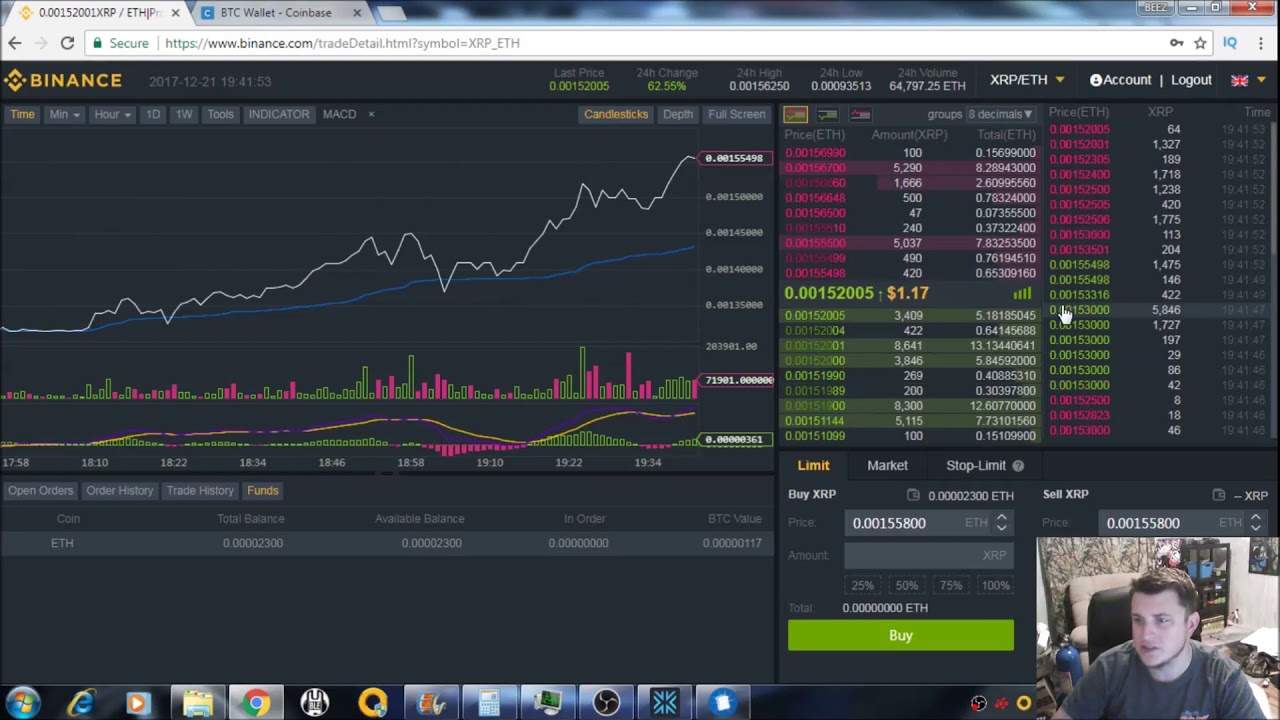The height and width of the screenshot is (720, 1280).
Task: Open Windows Start menu
Action: coord(22,702)
